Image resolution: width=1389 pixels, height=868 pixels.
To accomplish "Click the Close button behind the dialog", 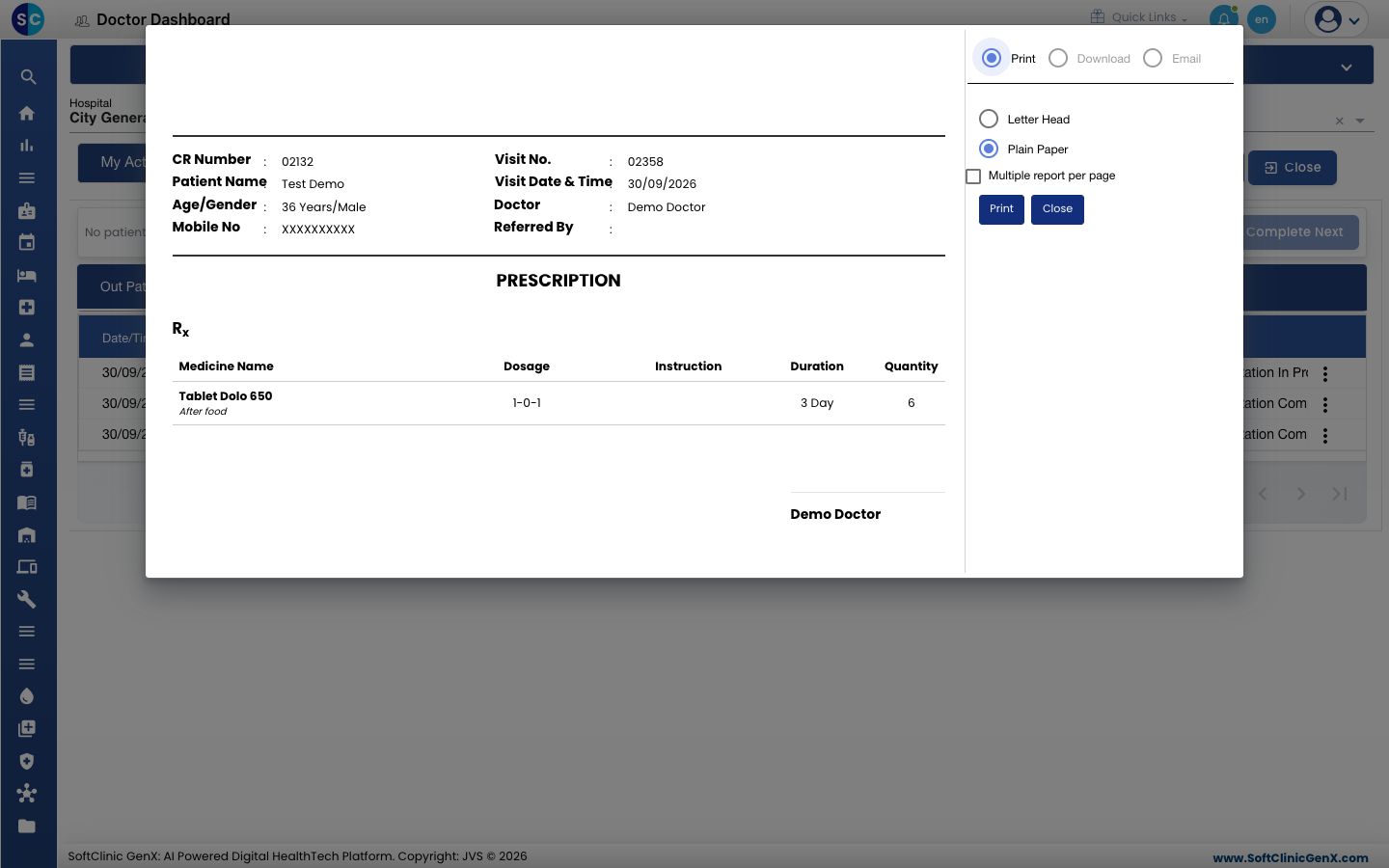I will [x=1293, y=168].
